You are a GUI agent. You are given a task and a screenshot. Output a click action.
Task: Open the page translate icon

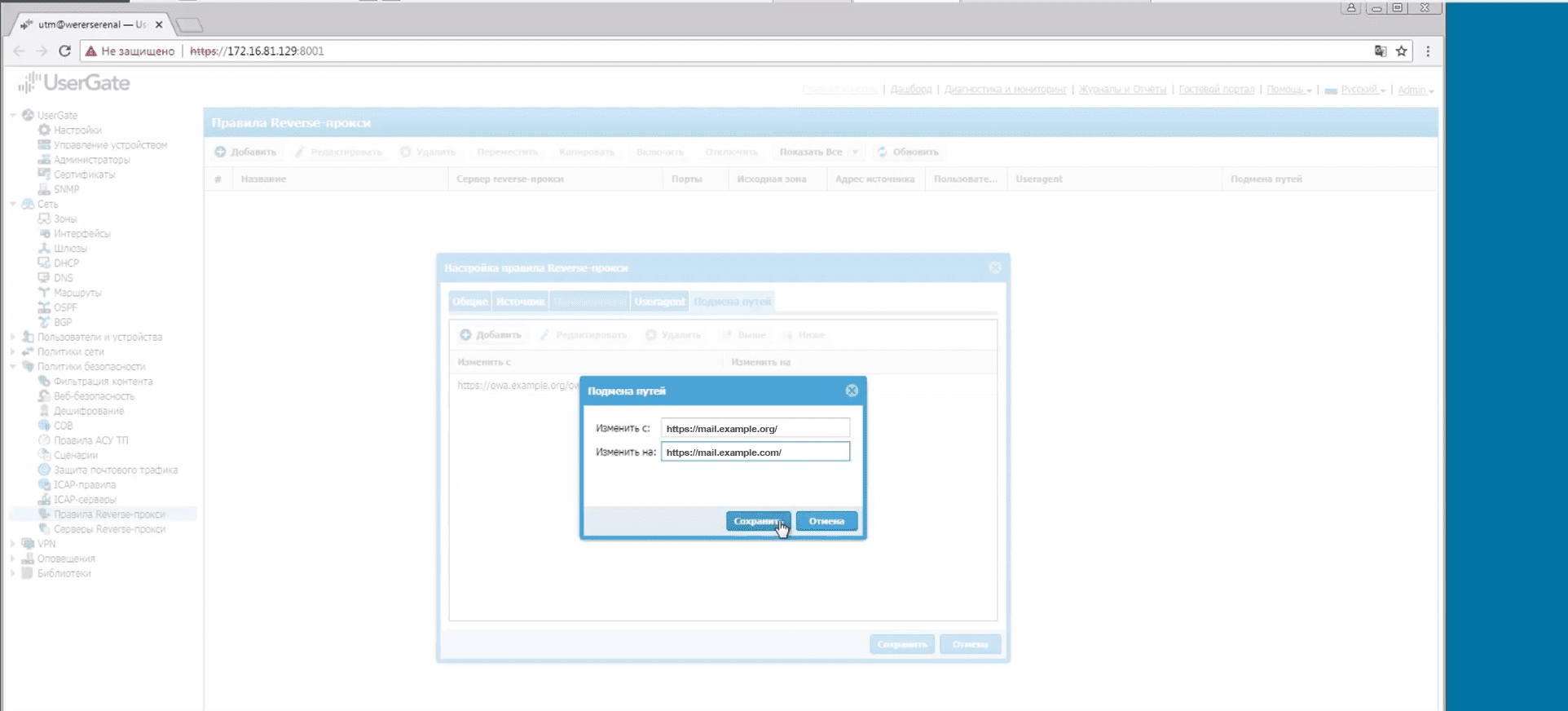click(1380, 51)
